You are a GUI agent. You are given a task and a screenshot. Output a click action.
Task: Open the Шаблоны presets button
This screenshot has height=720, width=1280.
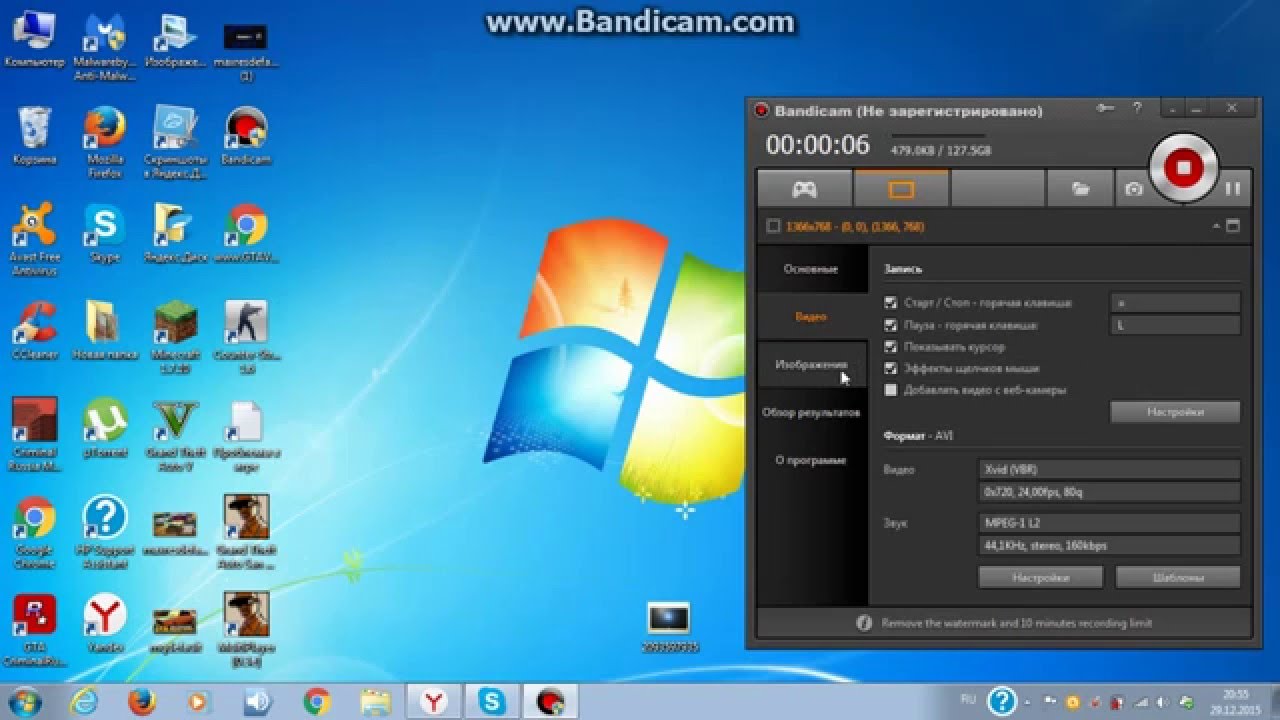(1178, 578)
